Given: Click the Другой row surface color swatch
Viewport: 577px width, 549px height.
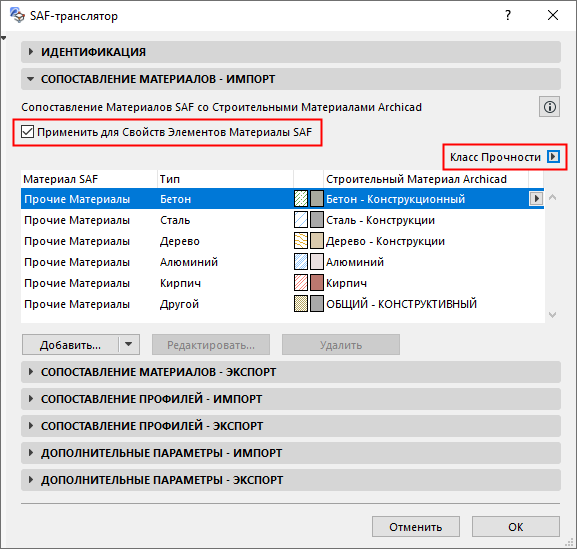Looking at the screenshot, I should 317,304.
